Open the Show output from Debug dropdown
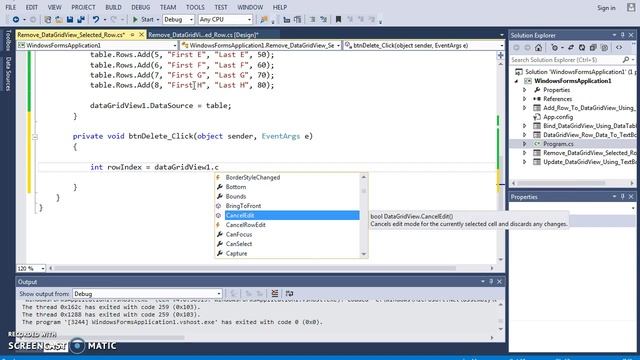 [147, 294]
